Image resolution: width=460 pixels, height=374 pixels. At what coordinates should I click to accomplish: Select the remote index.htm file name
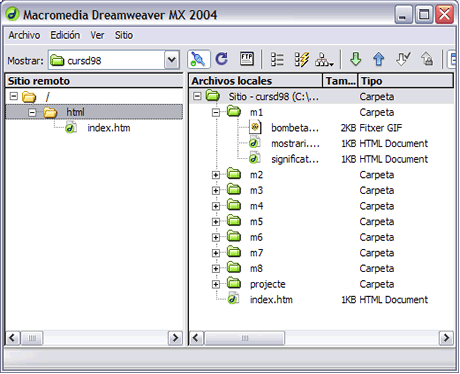click(x=109, y=128)
